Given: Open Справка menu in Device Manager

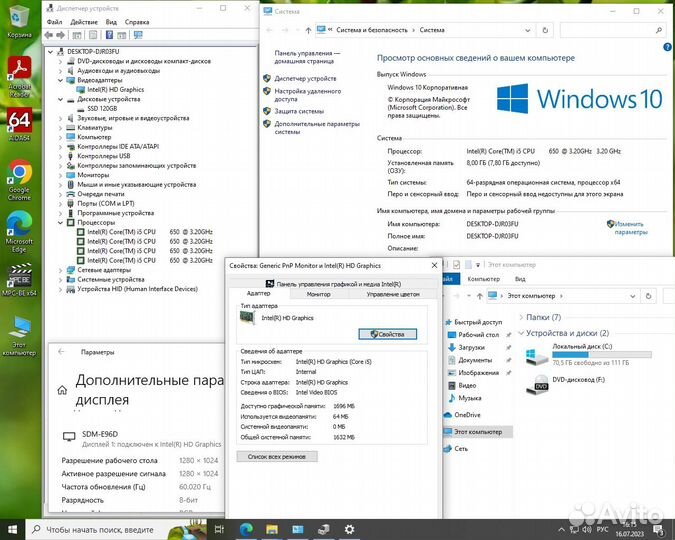Looking at the screenshot, I should pyautogui.click(x=137, y=22).
